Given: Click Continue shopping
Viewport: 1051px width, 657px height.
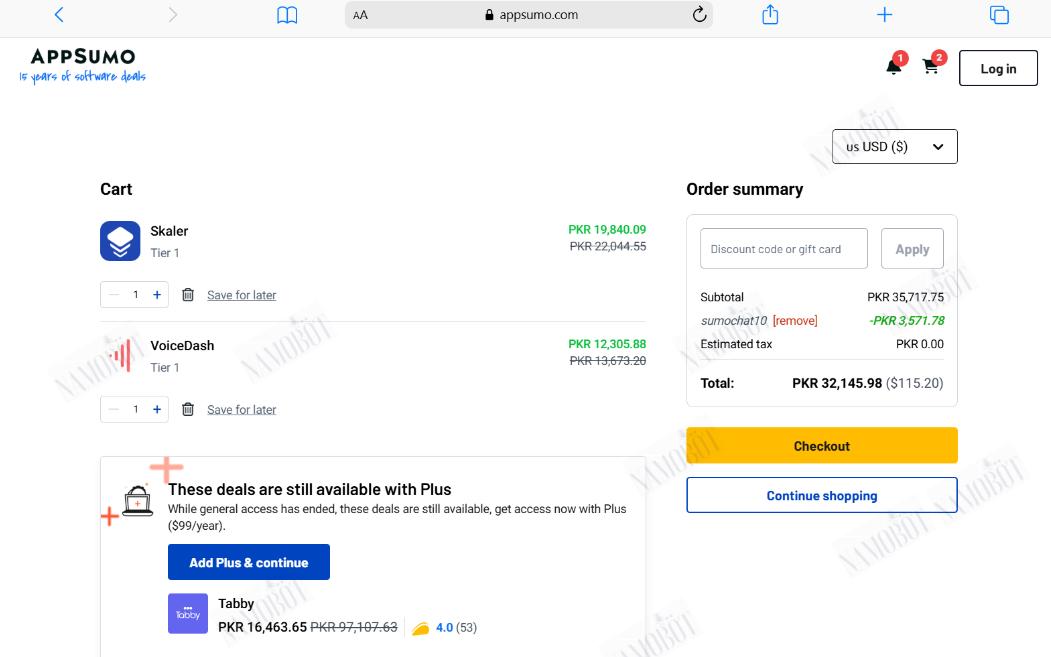Looking at the screenshot, I should tap(822, 495).
